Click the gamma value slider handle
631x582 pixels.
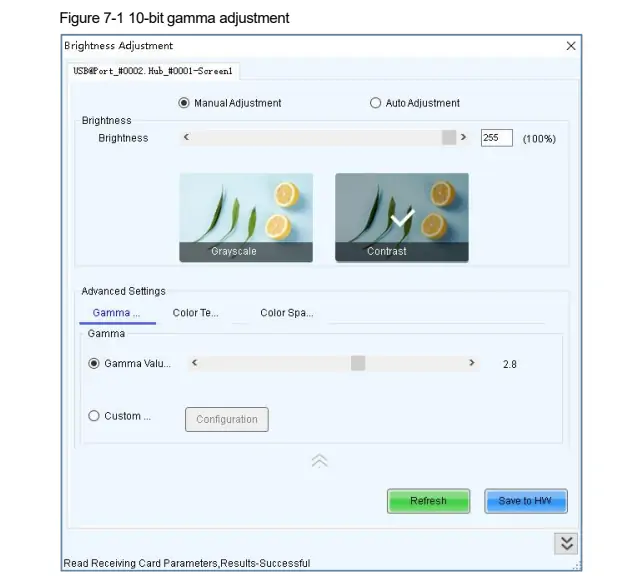(358, 364)
